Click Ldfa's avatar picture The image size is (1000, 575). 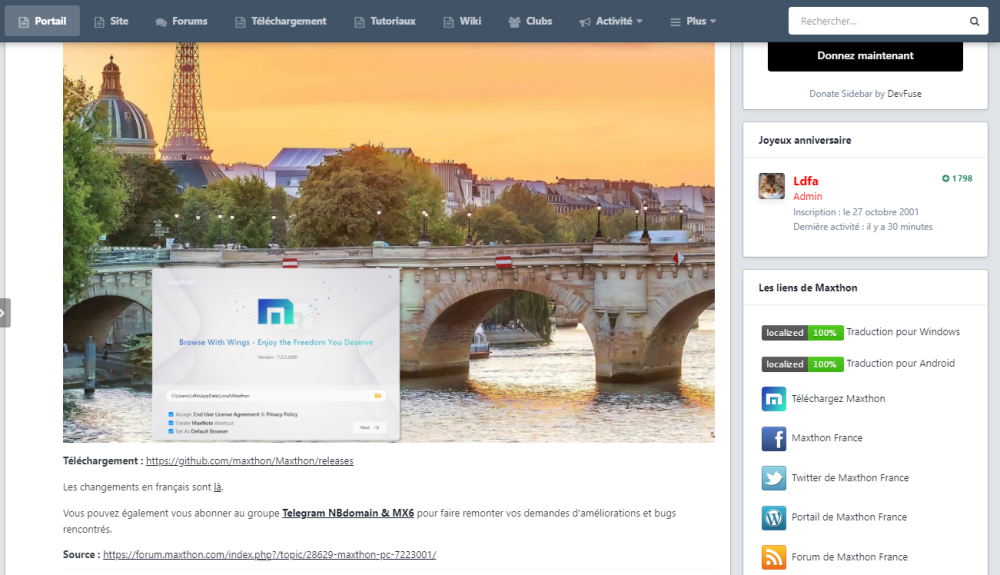[771, 186]
